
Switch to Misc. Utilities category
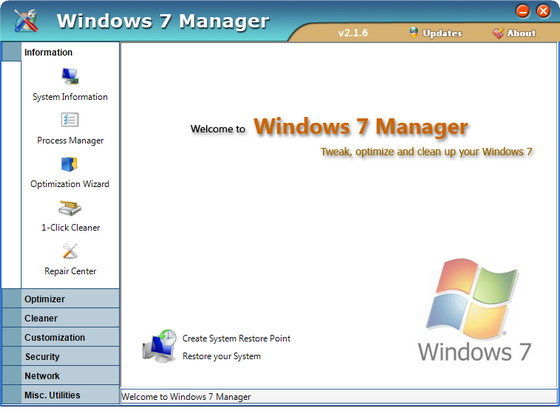pyautogui.click(x=61, y=395)
